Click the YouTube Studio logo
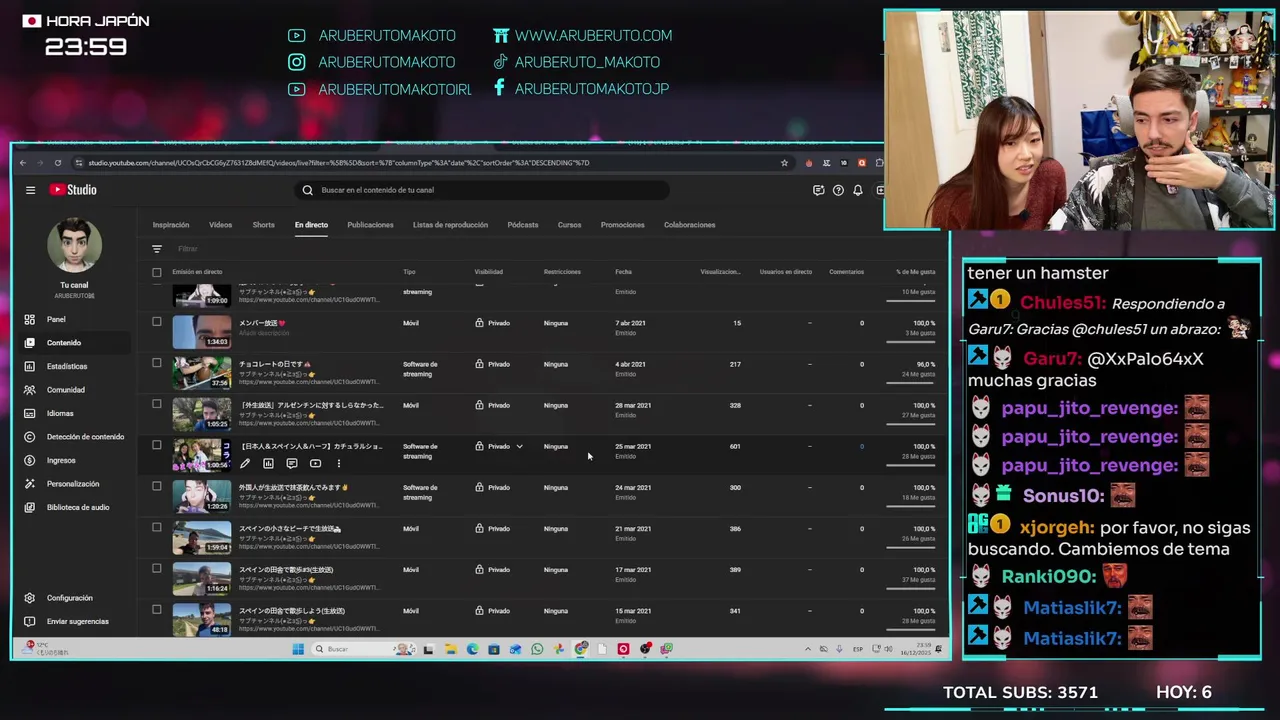1280x720 pixels. (x=74, y=190)
